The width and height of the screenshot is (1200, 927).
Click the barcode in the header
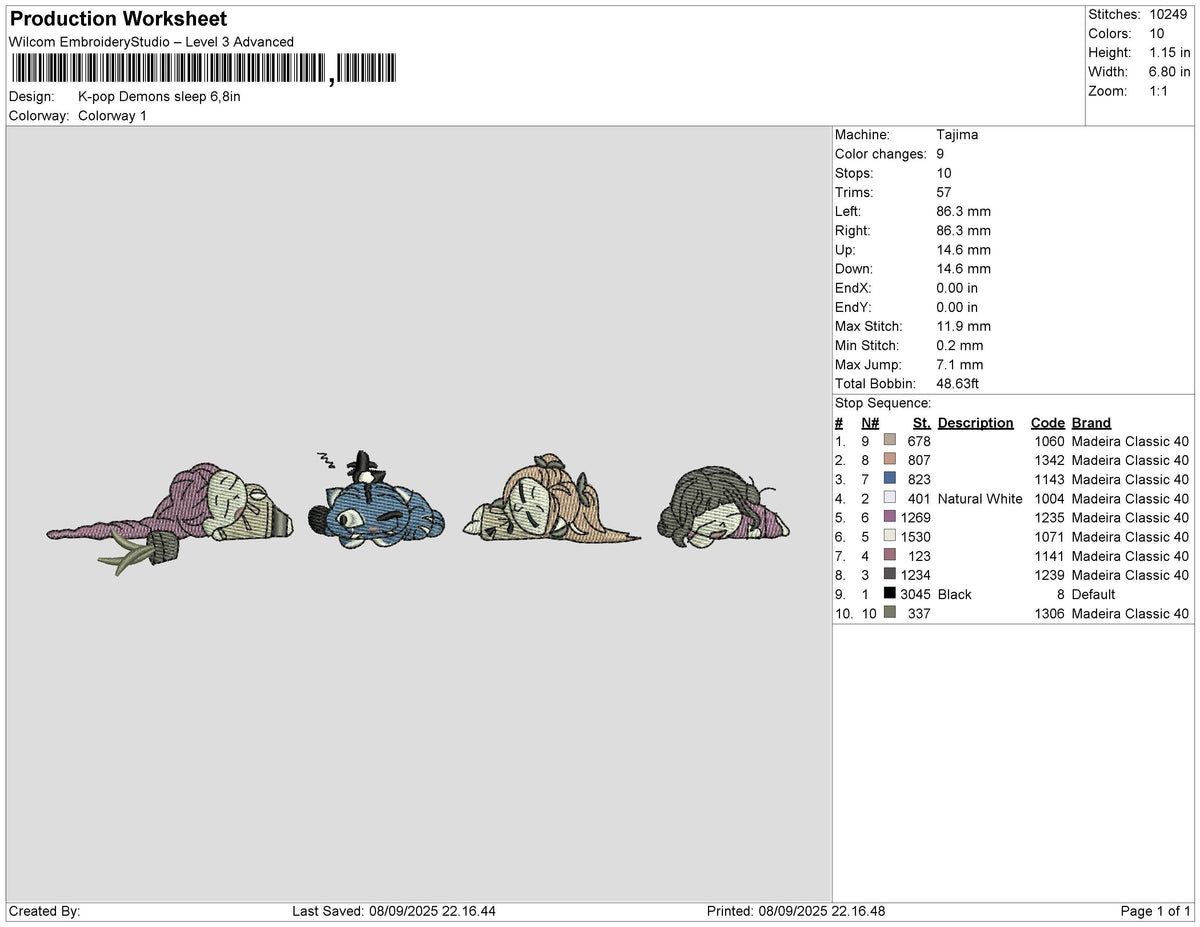tap(203, 69)
